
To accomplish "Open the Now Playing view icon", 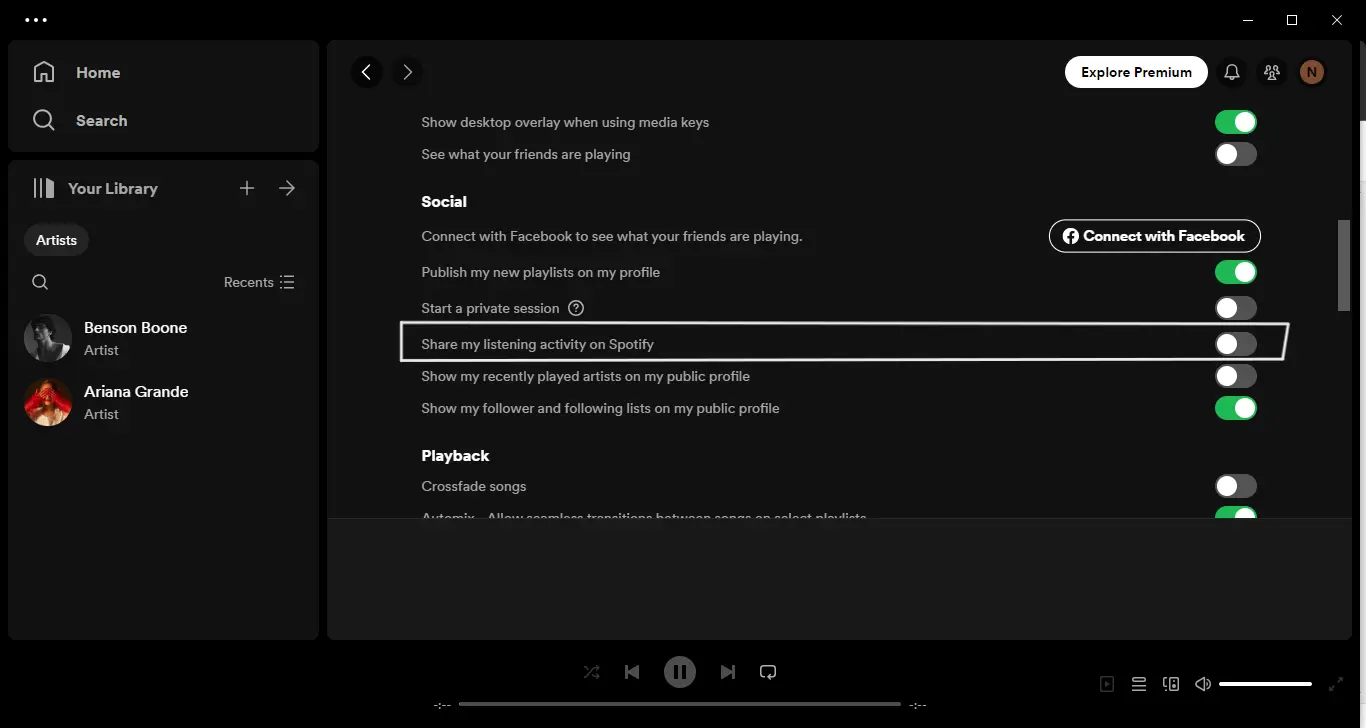I will point(1107,684).
